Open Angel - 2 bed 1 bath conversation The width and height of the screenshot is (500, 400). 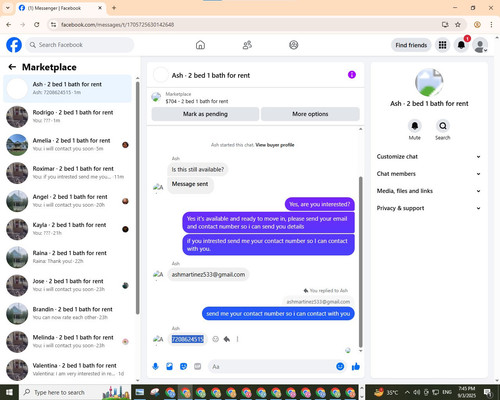[x=68, y=201]
